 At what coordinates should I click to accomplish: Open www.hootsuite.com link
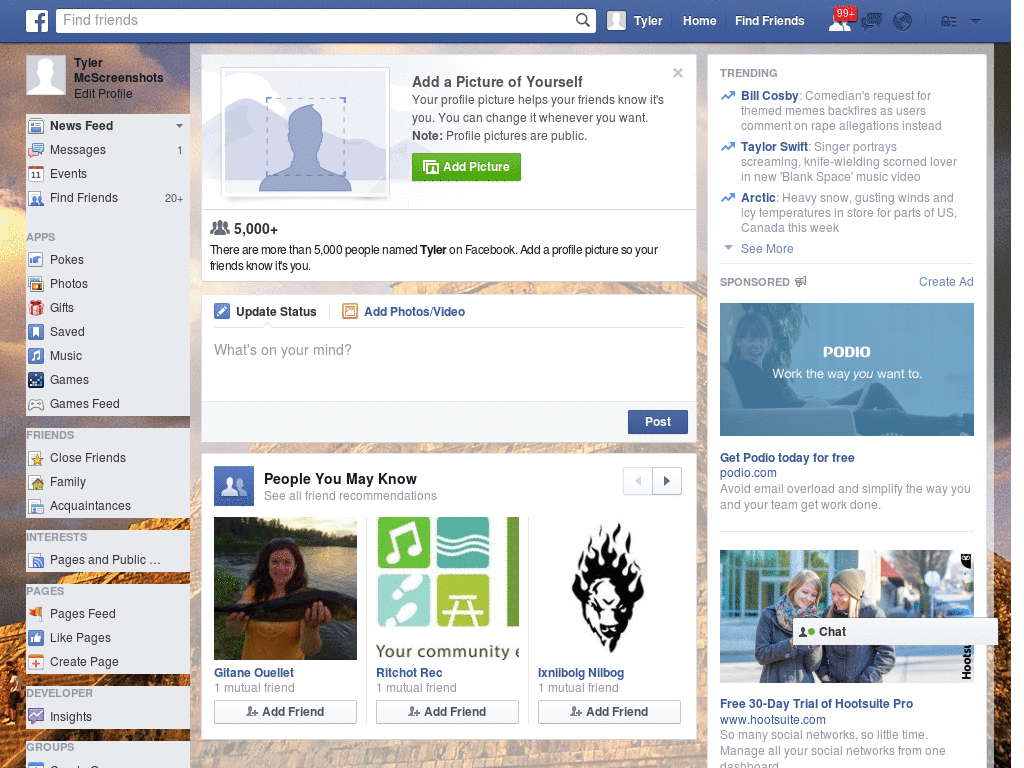tap(773, 720)
